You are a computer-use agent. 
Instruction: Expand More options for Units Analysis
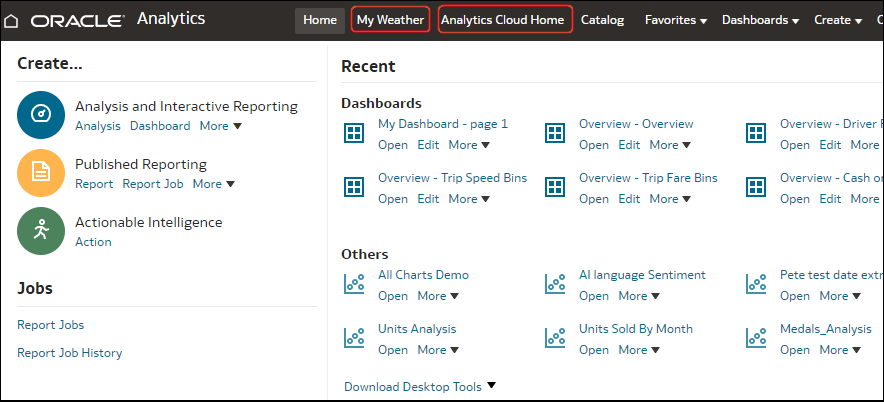point(438,350)
